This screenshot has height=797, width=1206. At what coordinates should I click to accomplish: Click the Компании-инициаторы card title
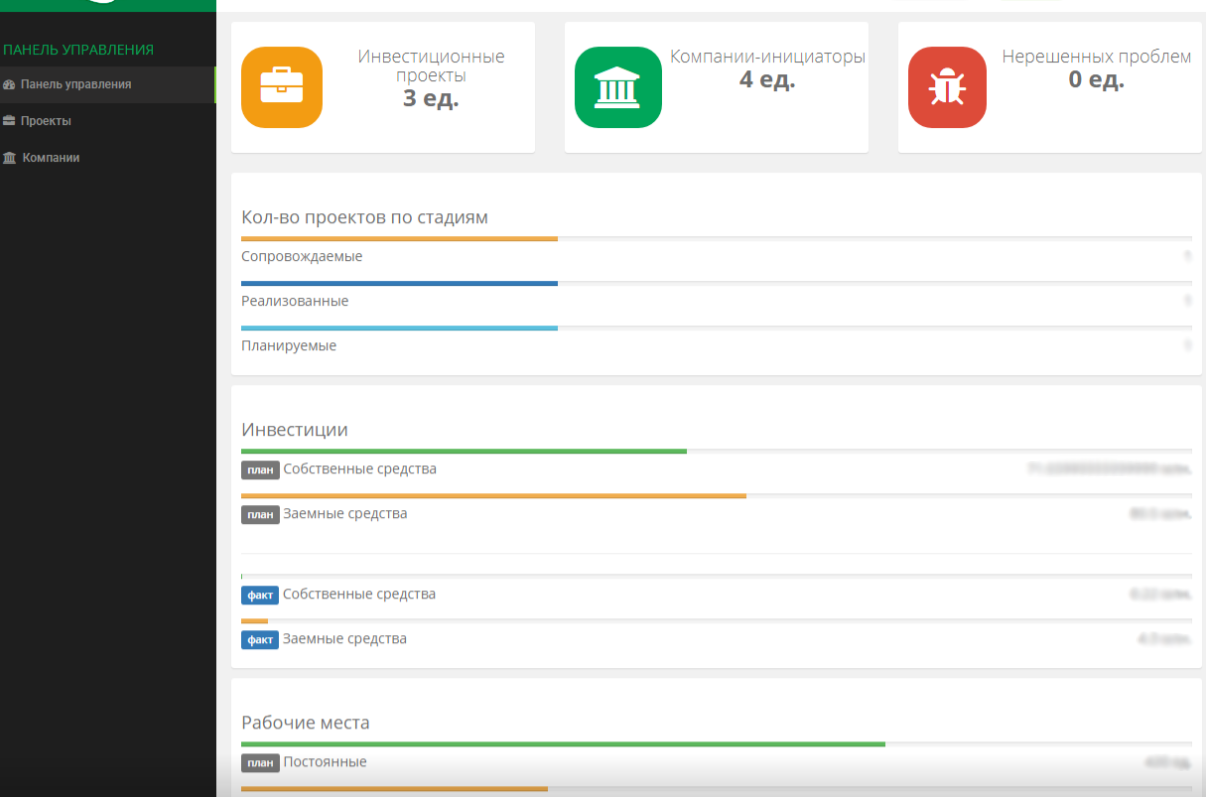point(767,57)
